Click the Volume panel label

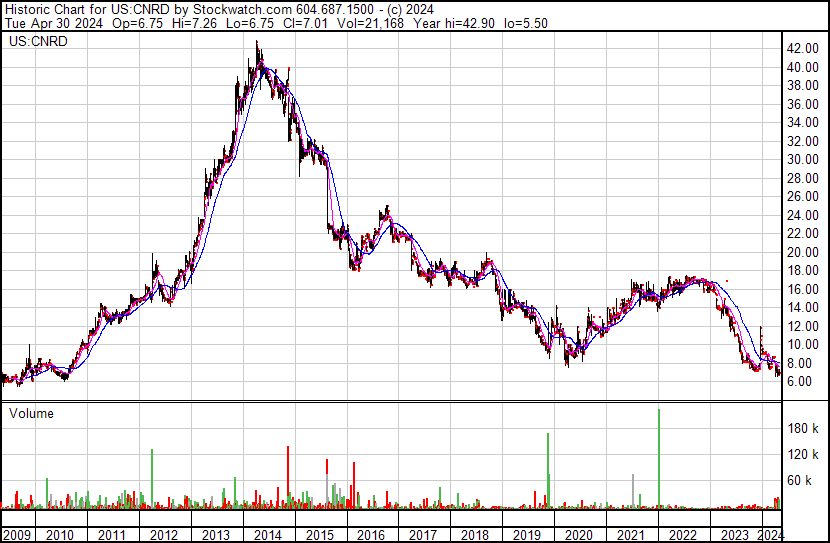[31, 413]
